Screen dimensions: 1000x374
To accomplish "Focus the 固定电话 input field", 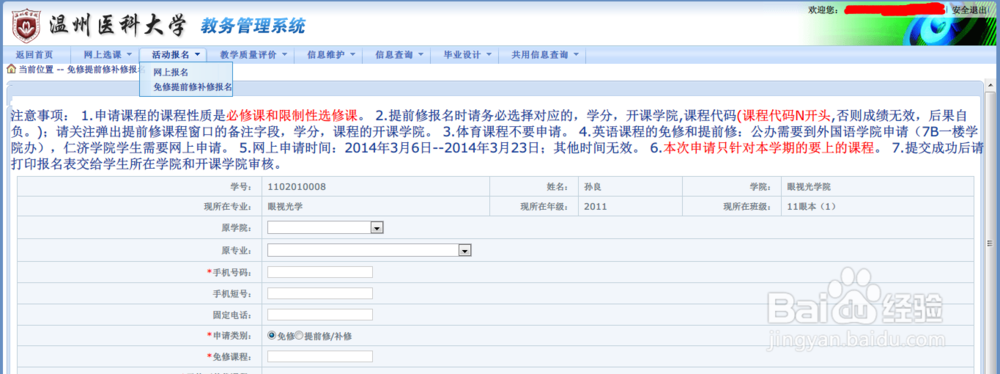I will [320, 315].
